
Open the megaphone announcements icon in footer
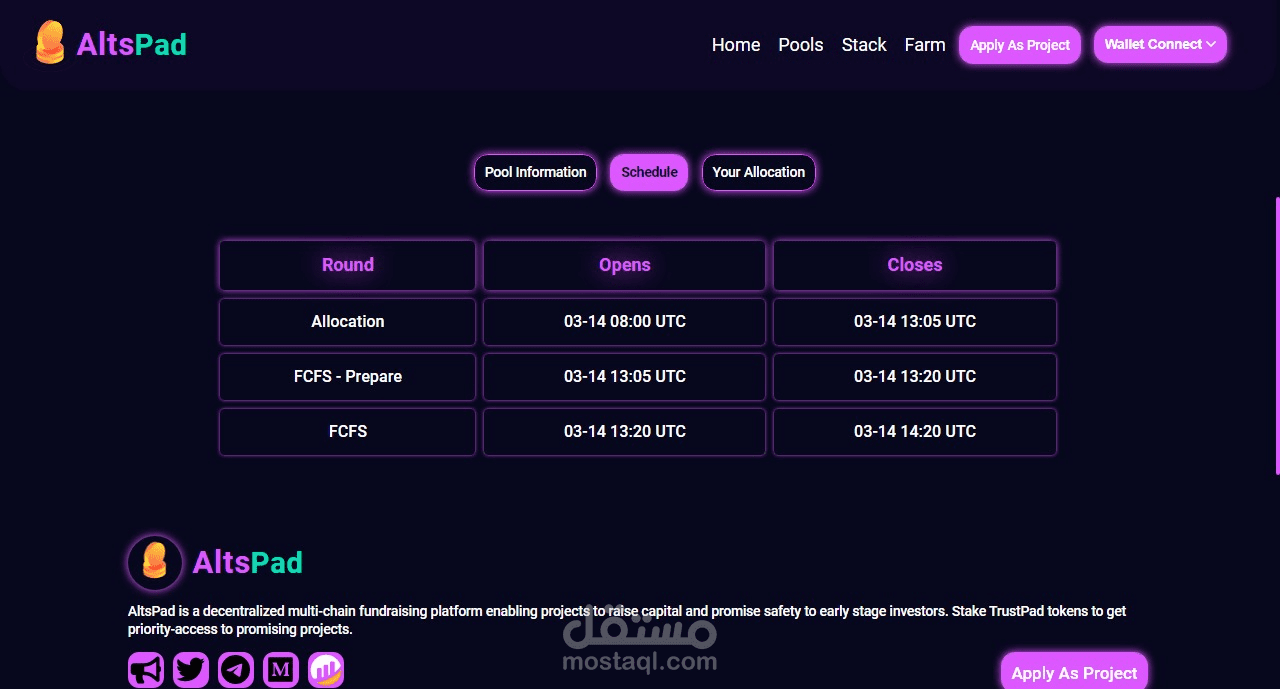pyautogui.click(x=146, y=670)
